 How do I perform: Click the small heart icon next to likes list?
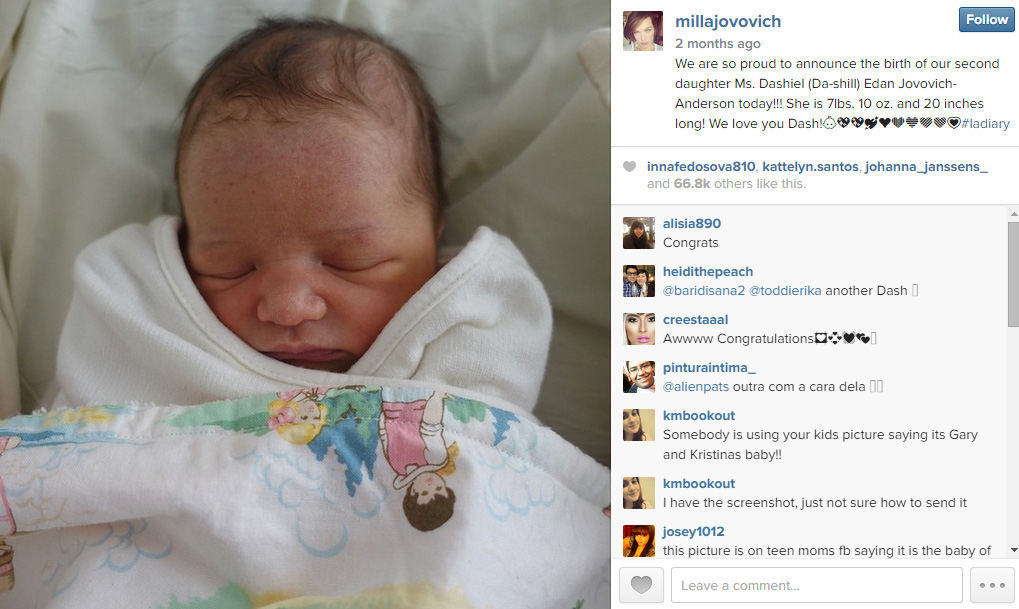pos(629,166)
